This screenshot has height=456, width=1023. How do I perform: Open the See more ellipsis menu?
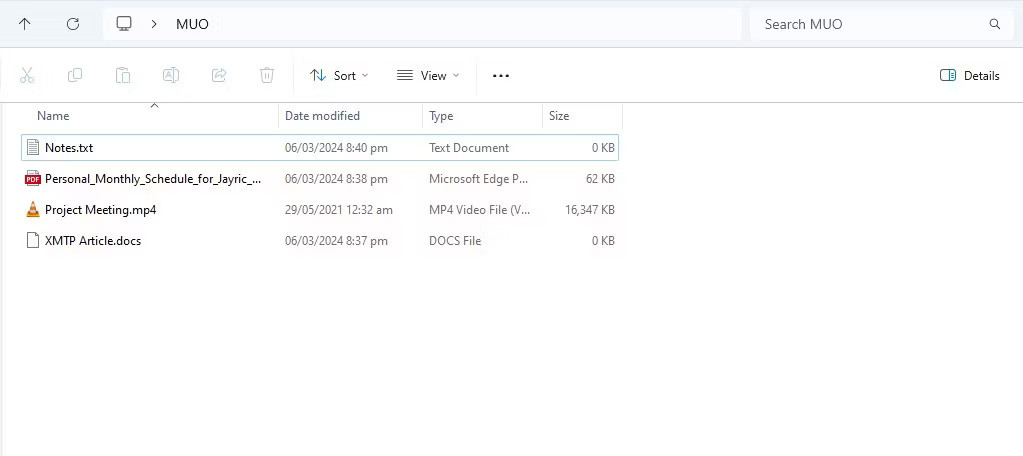tap(501, 75)
